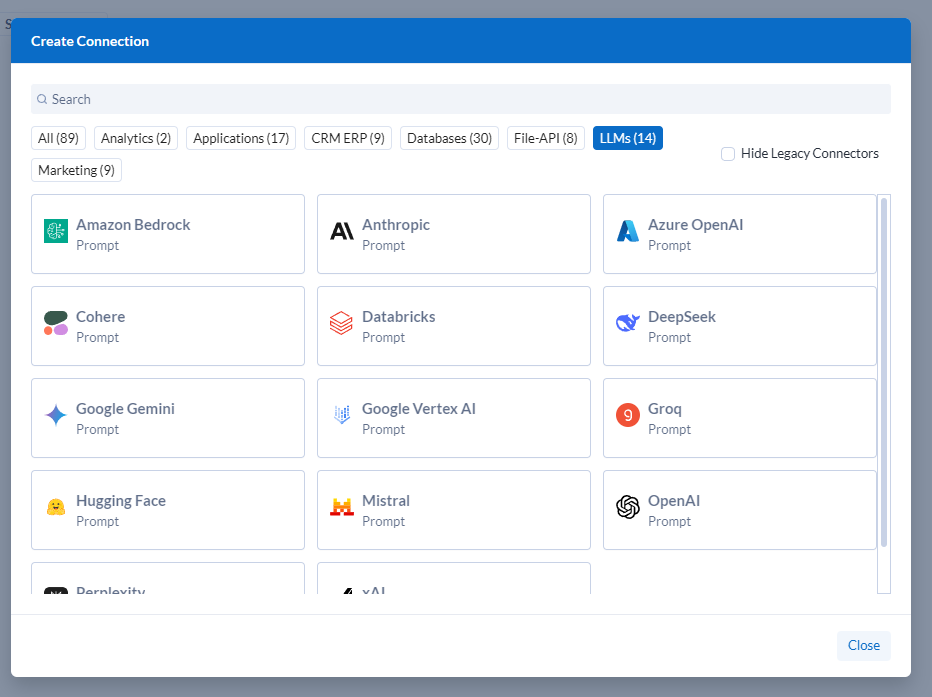The image size is (932, 697).
Task: Pick the Azure OpenAI connector name
Action: coord(695,225)
